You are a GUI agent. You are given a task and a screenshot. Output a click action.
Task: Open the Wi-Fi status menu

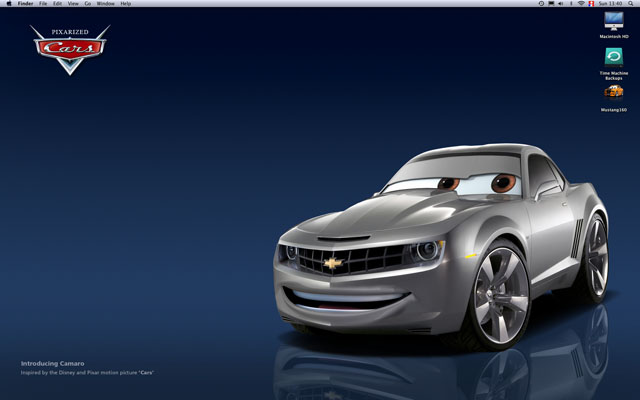[581, 3]
